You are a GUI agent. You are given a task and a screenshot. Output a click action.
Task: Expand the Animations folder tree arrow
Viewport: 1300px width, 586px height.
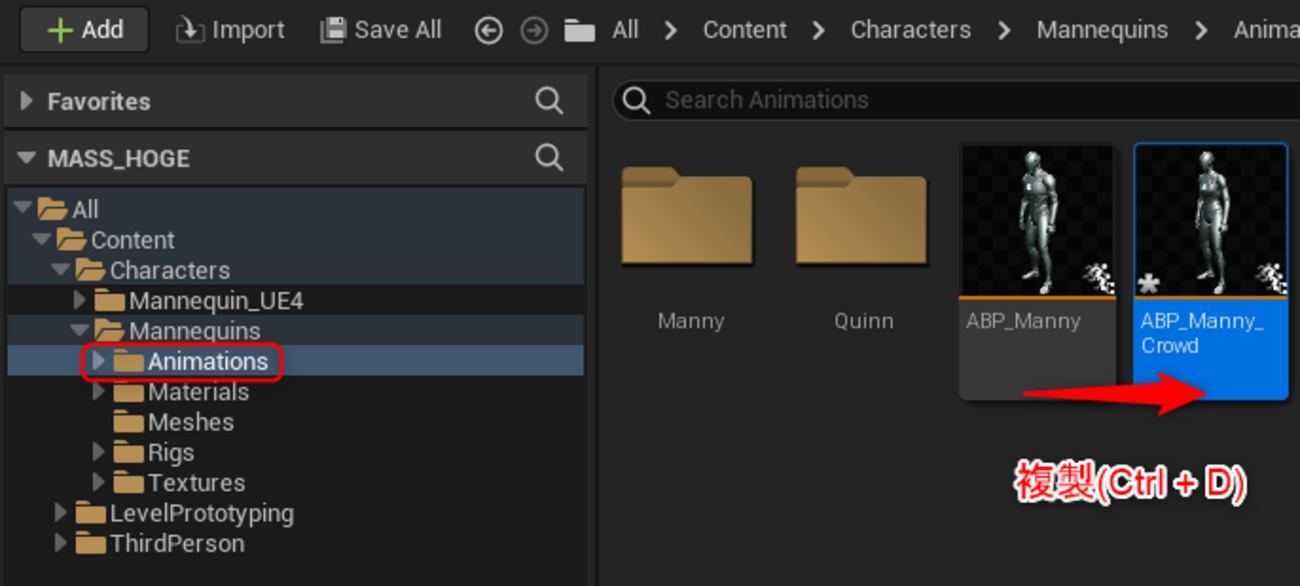click(x=98, y=361)
